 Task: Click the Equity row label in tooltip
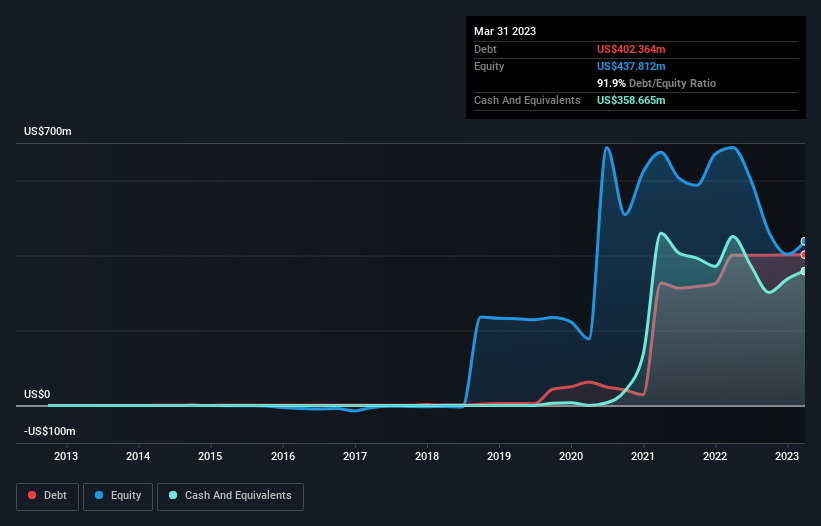[489, 66]
